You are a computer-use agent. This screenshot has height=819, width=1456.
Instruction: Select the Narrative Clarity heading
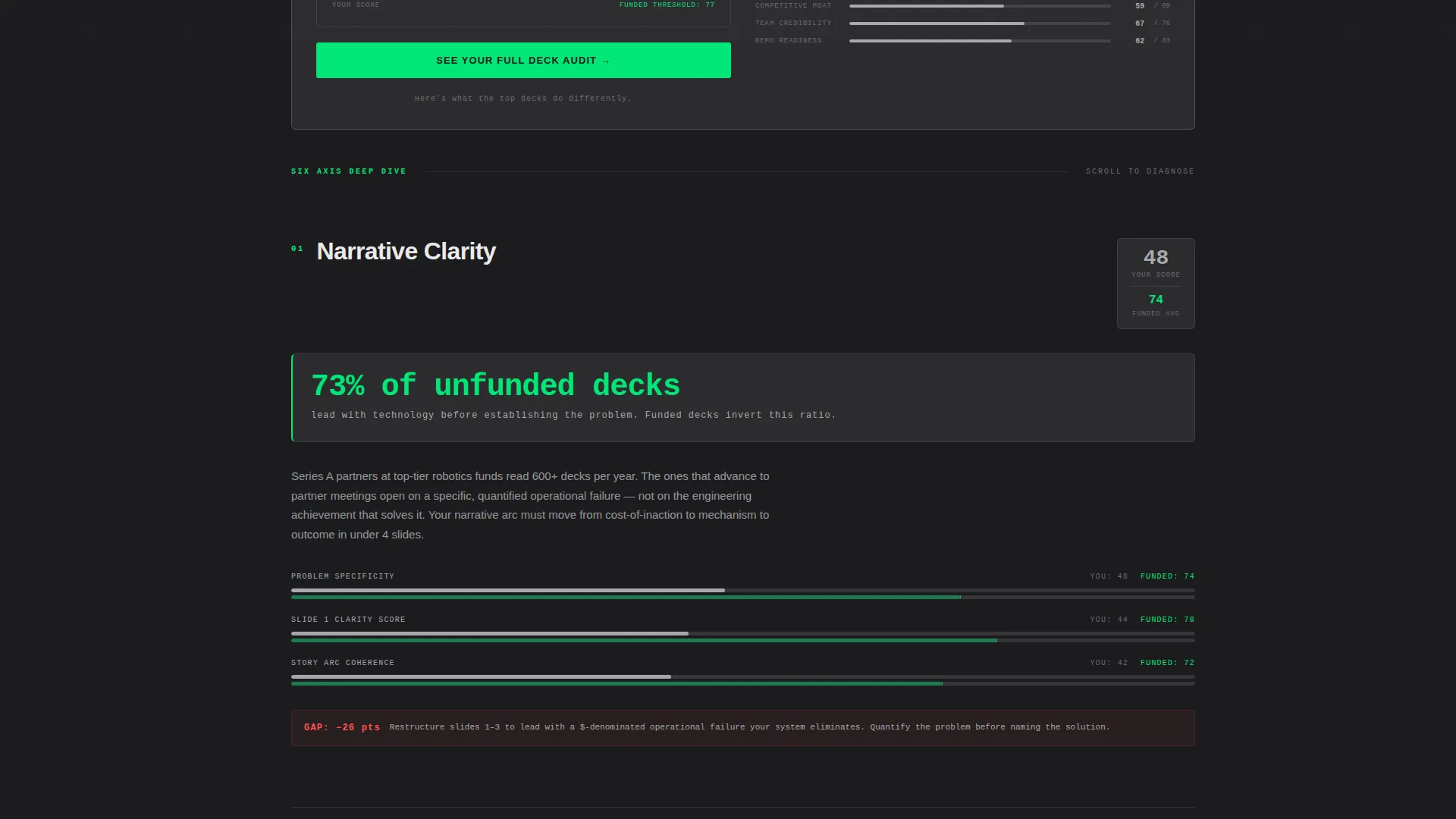(406, 251)
